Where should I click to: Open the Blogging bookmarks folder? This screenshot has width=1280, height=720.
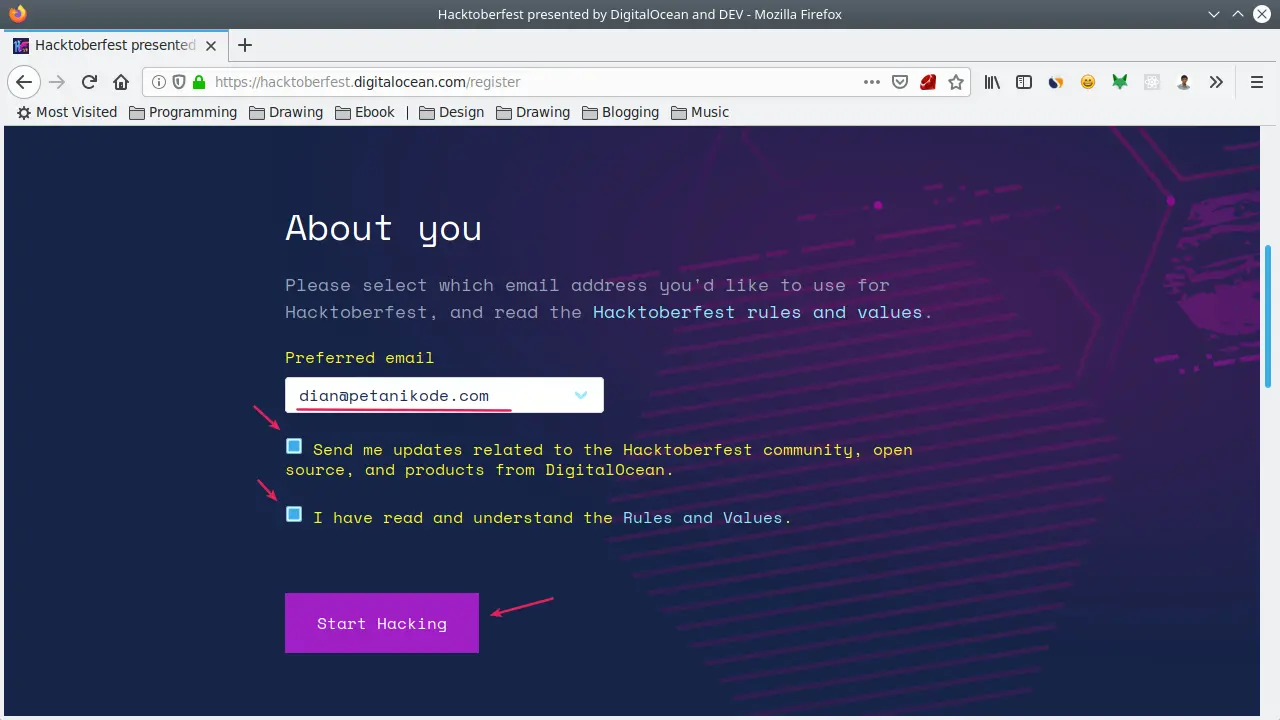coord(620,112)
